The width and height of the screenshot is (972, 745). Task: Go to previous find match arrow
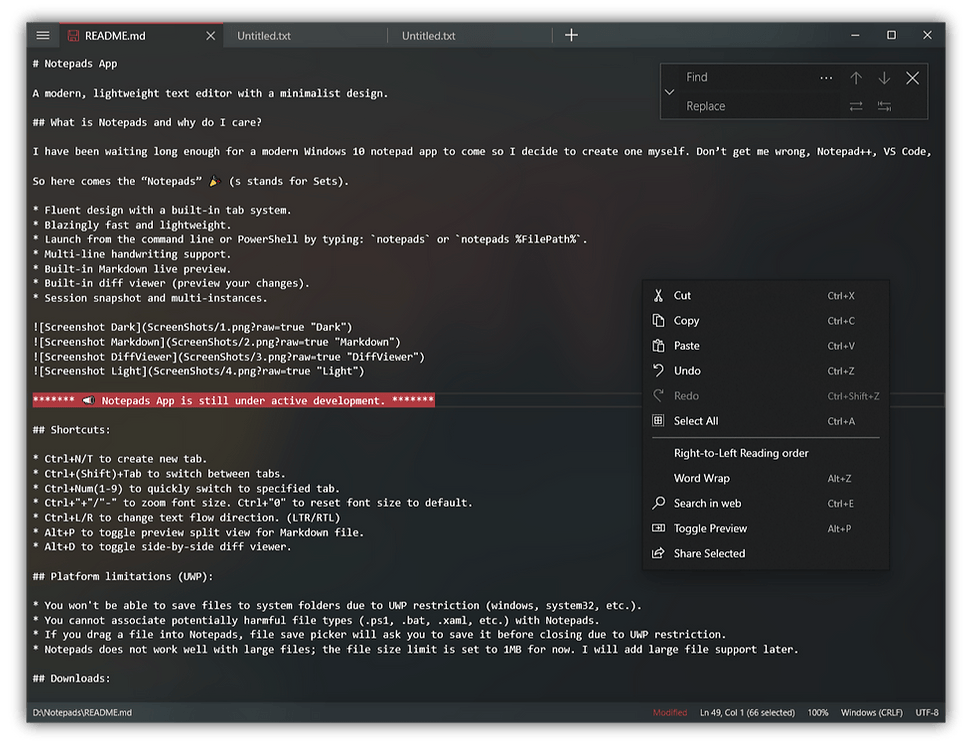[855, 78]
